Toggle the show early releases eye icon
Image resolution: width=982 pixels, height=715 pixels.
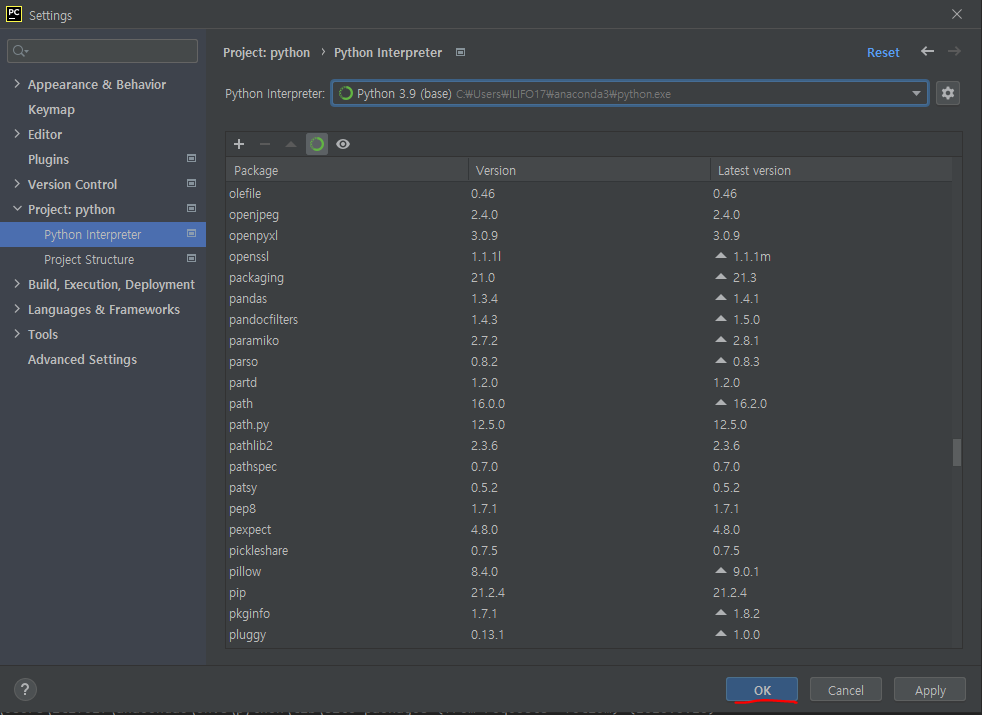343,144
